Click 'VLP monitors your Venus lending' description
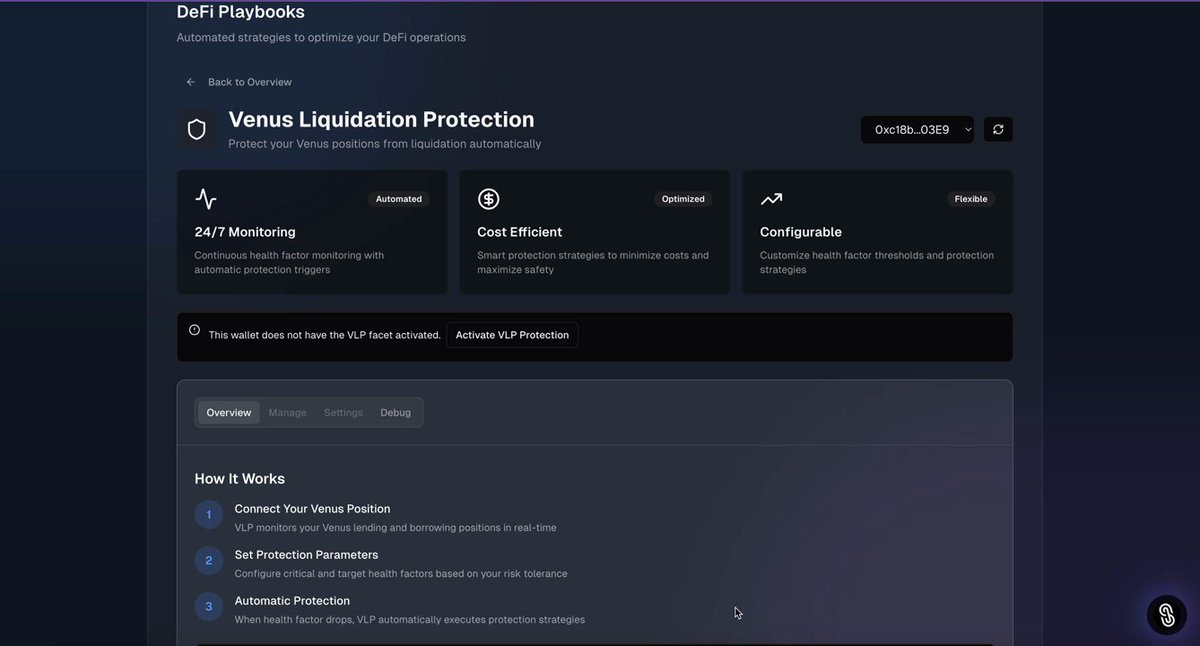Screen dimensions: 1200x646 [395, 528]
